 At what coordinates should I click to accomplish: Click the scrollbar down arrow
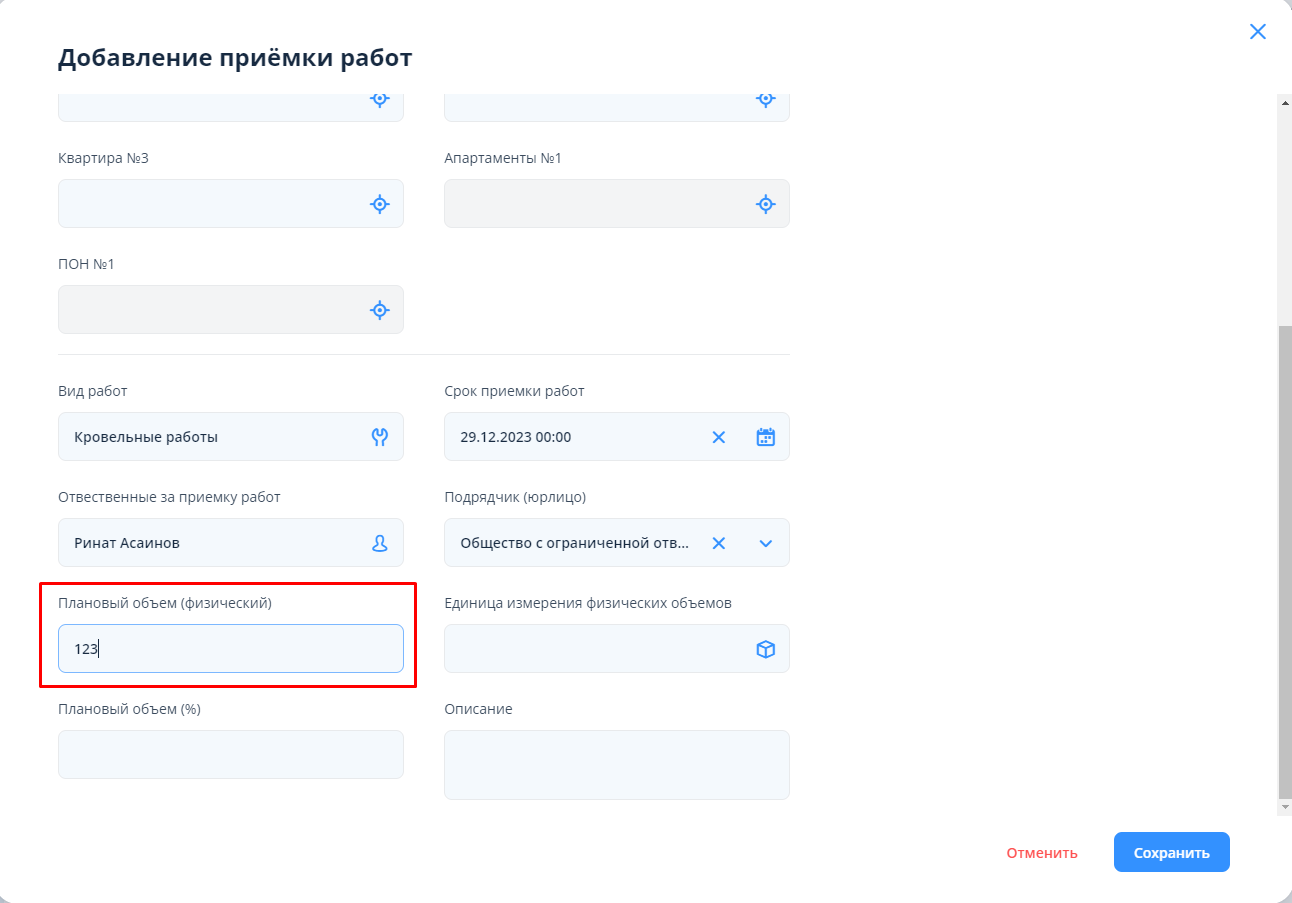coord(1285,806)
